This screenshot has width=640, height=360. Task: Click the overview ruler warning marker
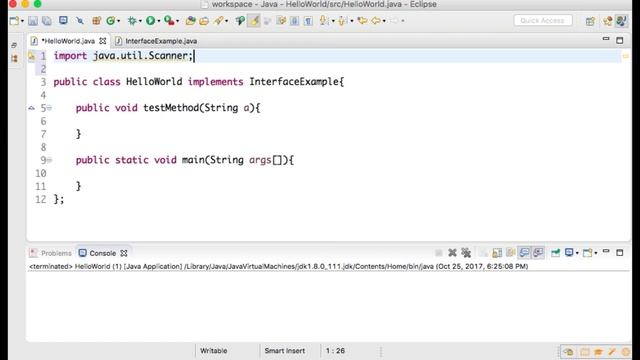[x=625, y=56]
